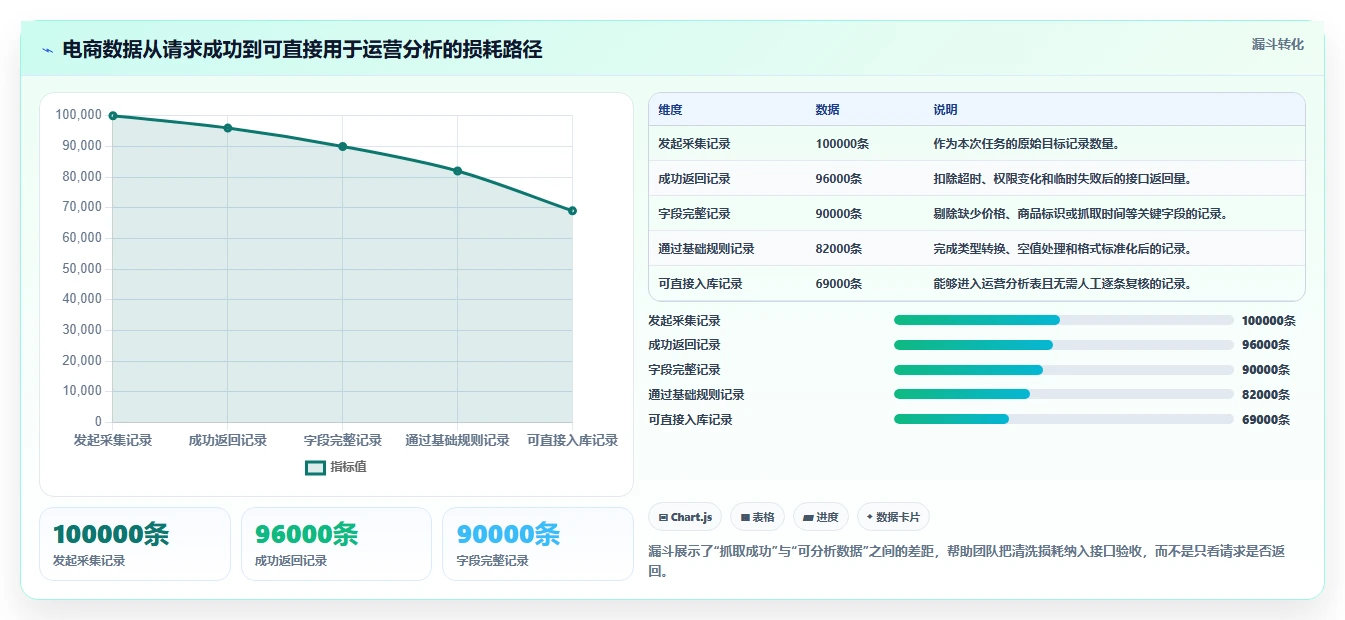The width and height of the screenshot is (1345, 620).
Task: Click the 数据 column header
Action: coord(827,110)
